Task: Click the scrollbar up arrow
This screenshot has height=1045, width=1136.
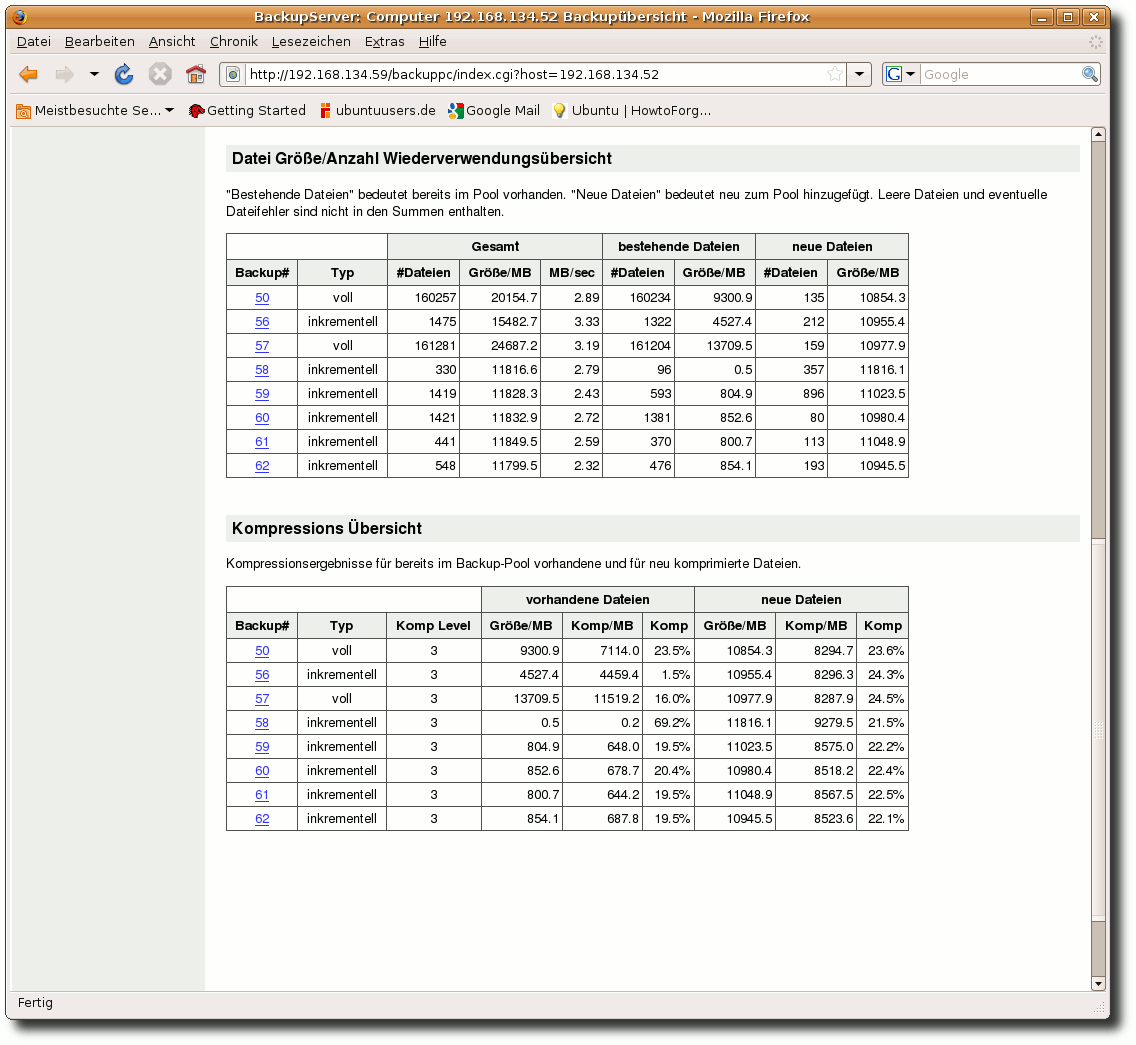Action: (x=1098, y=134)
